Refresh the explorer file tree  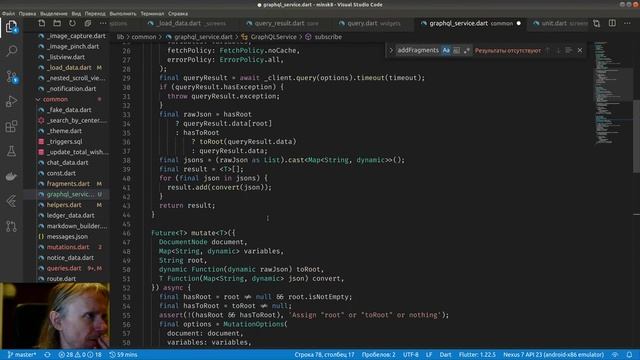click(72, 23)
